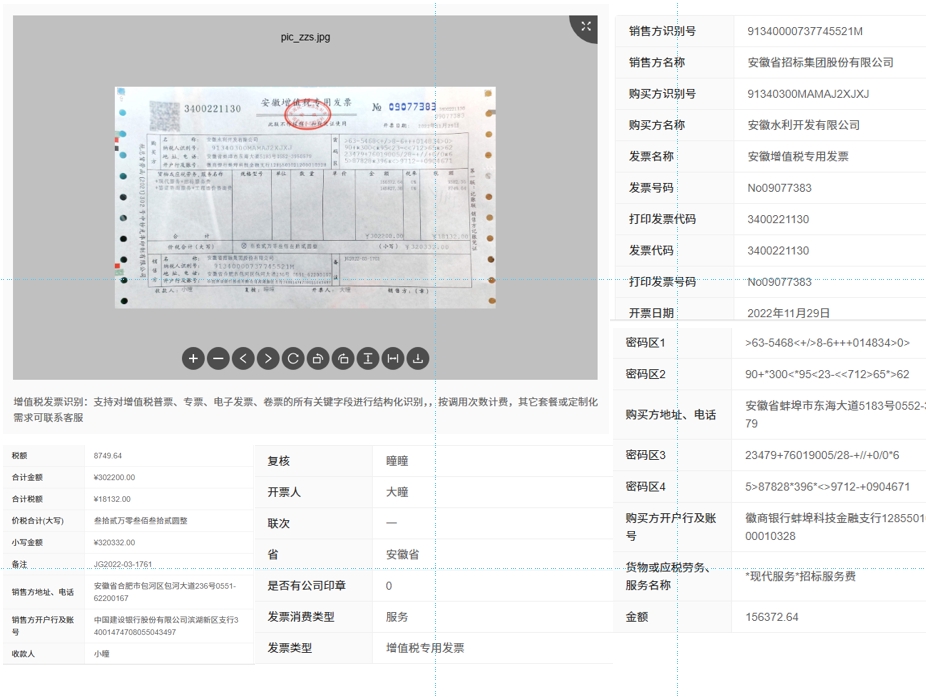Select the 备注 value JG2022-03-1761

(123, 565)
